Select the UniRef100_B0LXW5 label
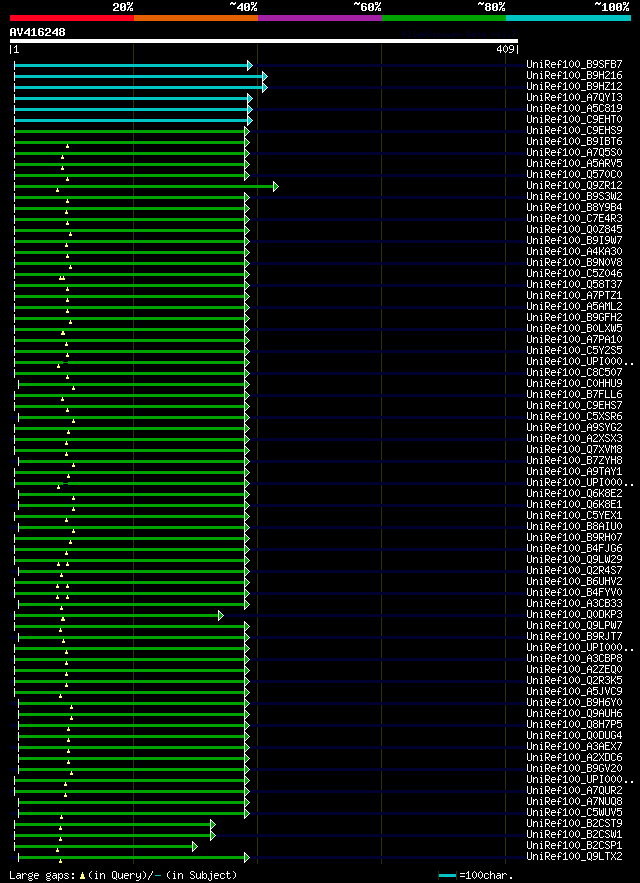640x883 pixels. coord(574,328)
